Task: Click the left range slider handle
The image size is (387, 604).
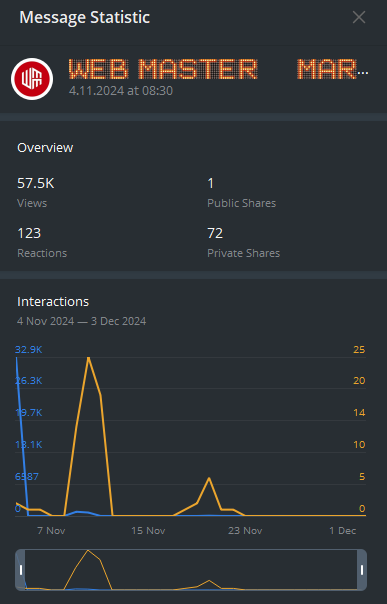Action: point(21,570)
